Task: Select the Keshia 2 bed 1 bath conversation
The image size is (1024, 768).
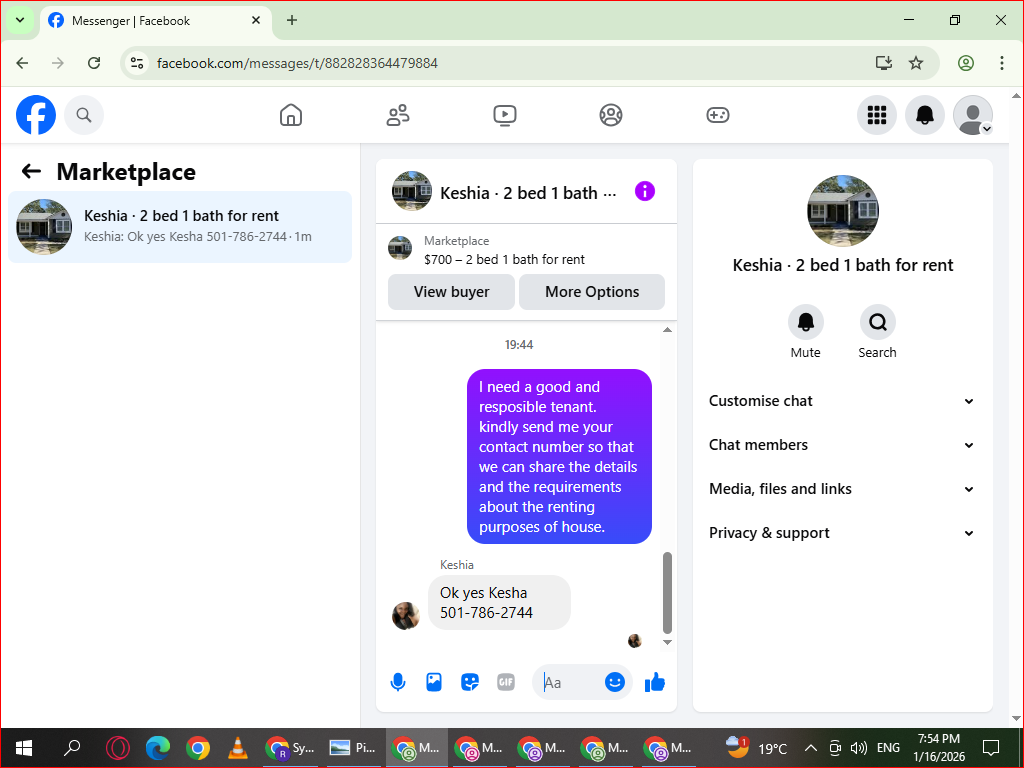Action: tap(180, 227)
